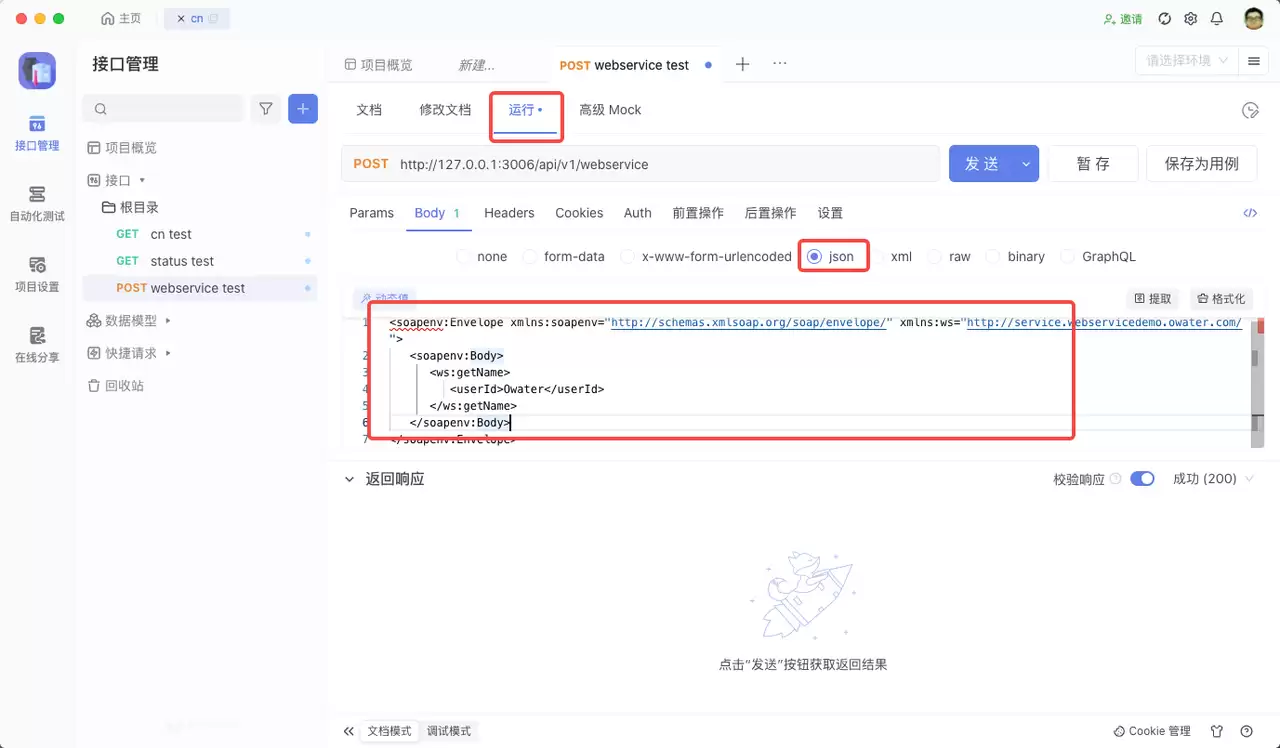Open the request history clock icon
The height and width of the screenshot is (748, 1280).
(x=1249, y=110)
